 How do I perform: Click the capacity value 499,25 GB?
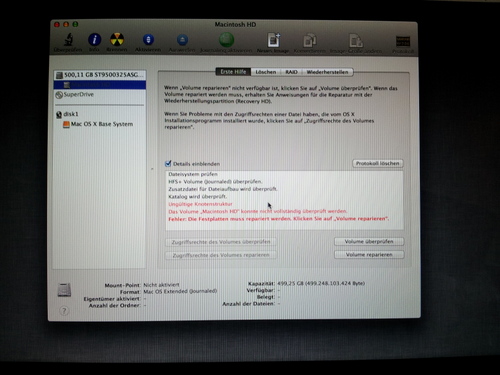321,283
